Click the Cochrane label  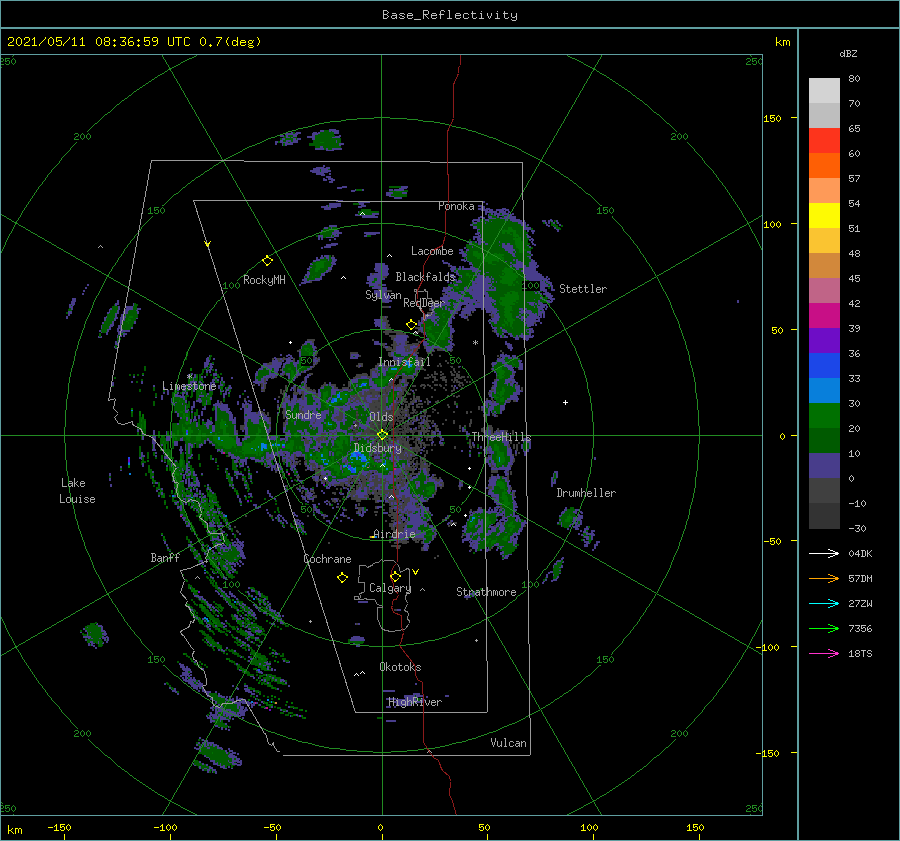[327, 559]
